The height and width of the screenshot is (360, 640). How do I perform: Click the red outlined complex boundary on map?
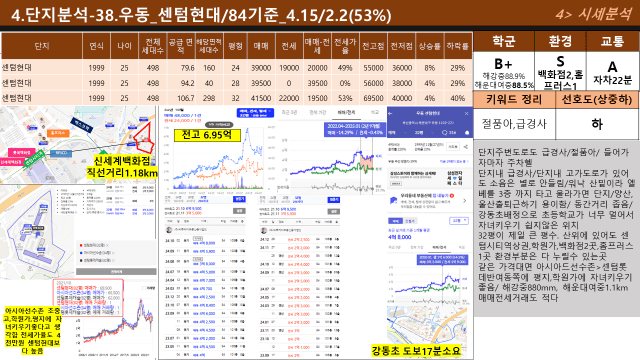[x=145, y=138]
